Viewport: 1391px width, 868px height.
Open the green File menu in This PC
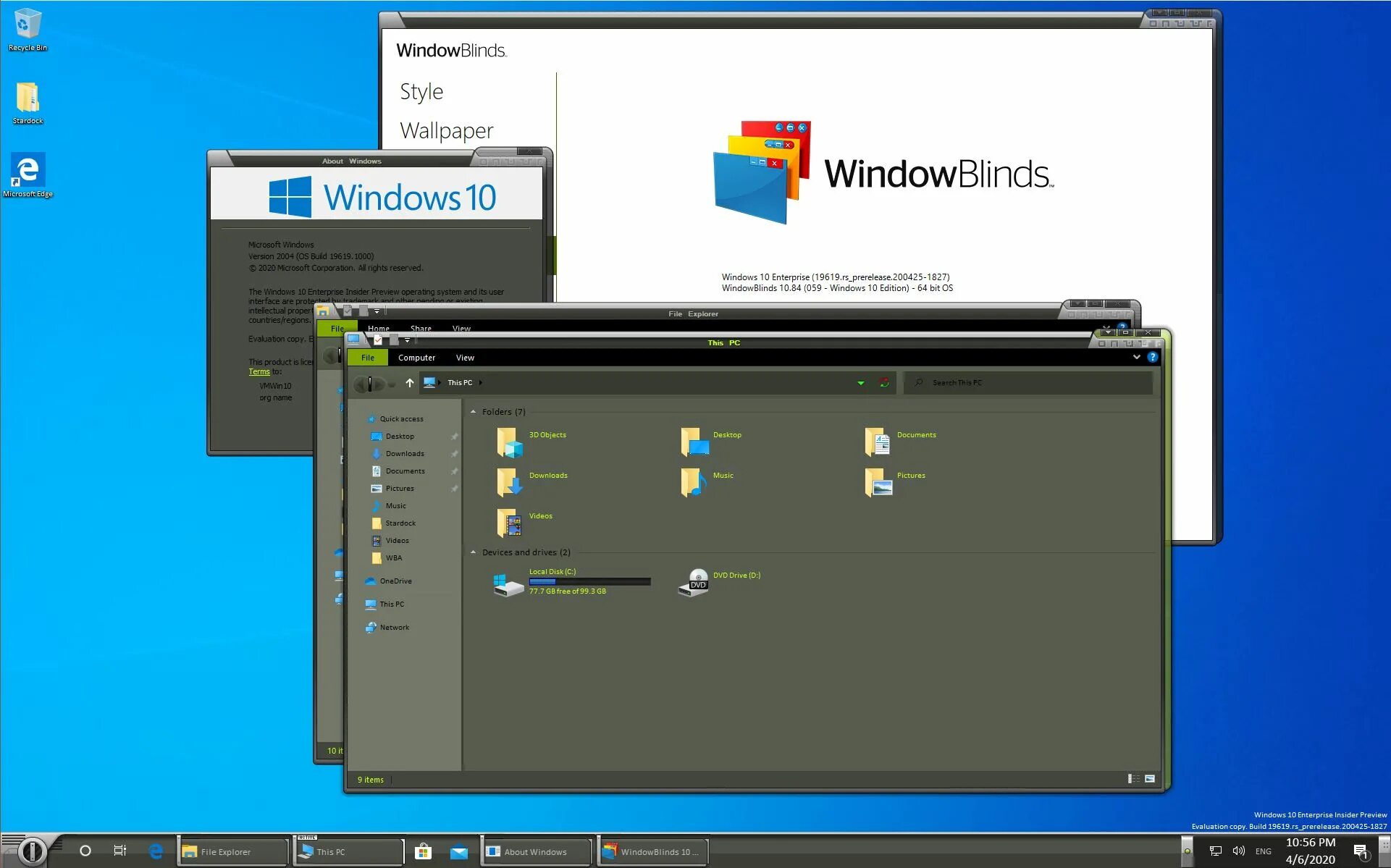(368, 358)
